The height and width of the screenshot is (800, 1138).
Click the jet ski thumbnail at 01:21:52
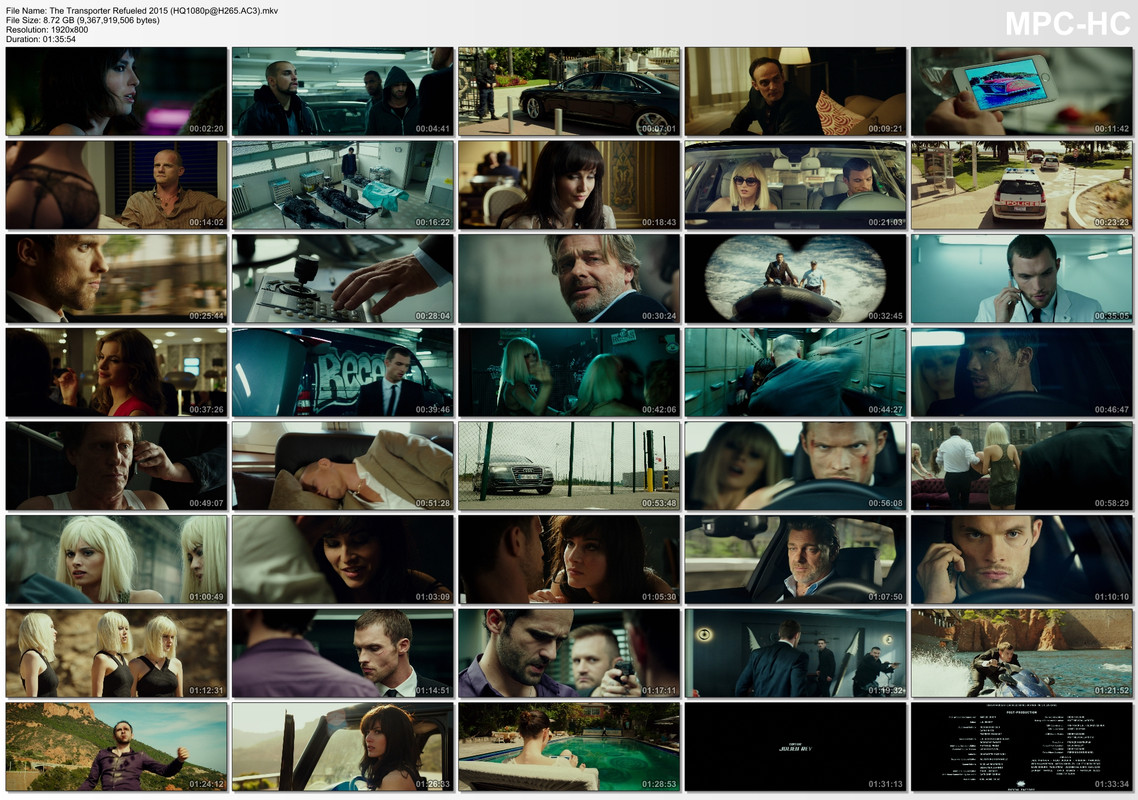pyautogui.click(x=1022, y=653)
